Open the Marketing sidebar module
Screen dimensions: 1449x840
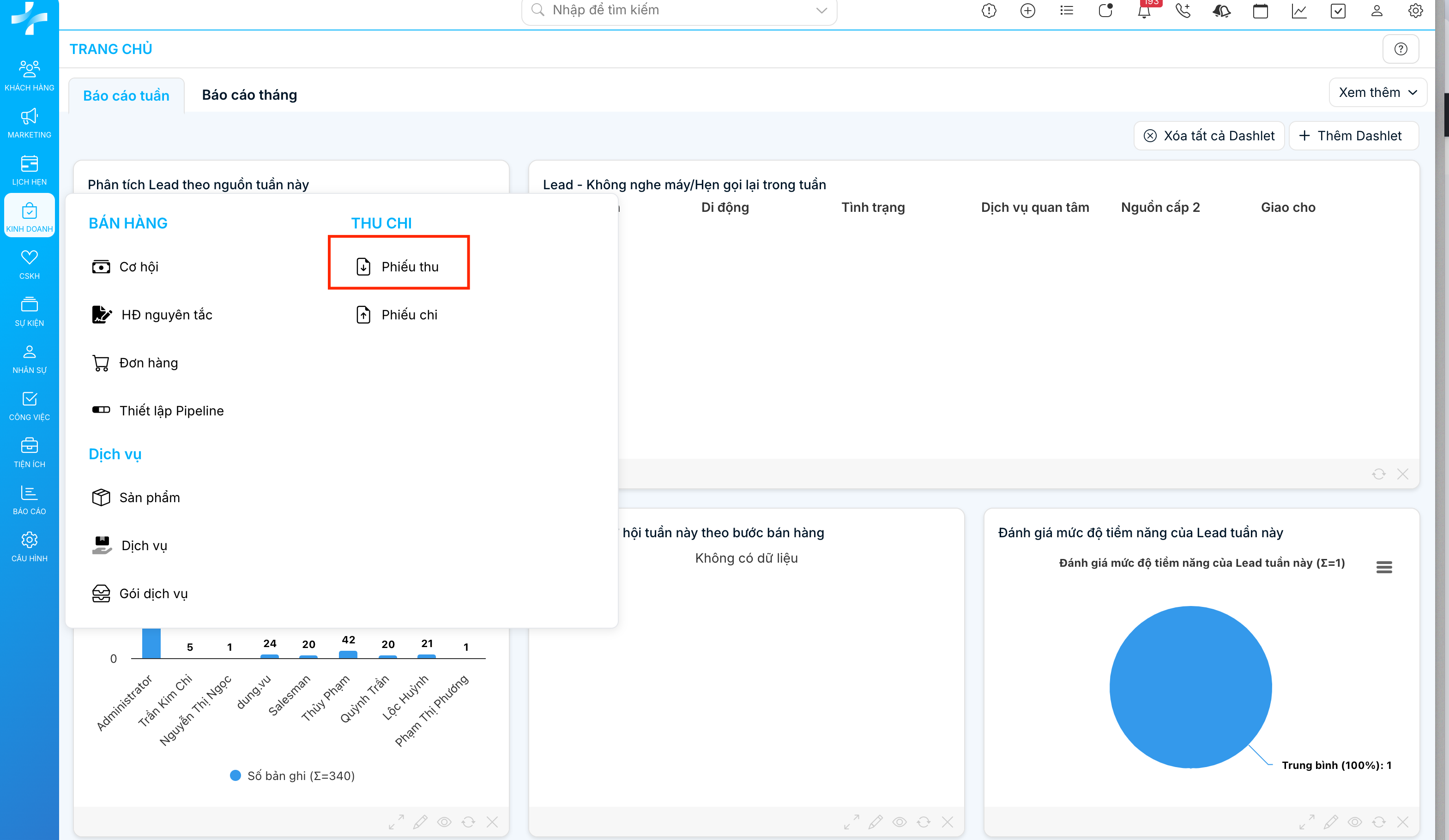point(30,123)
